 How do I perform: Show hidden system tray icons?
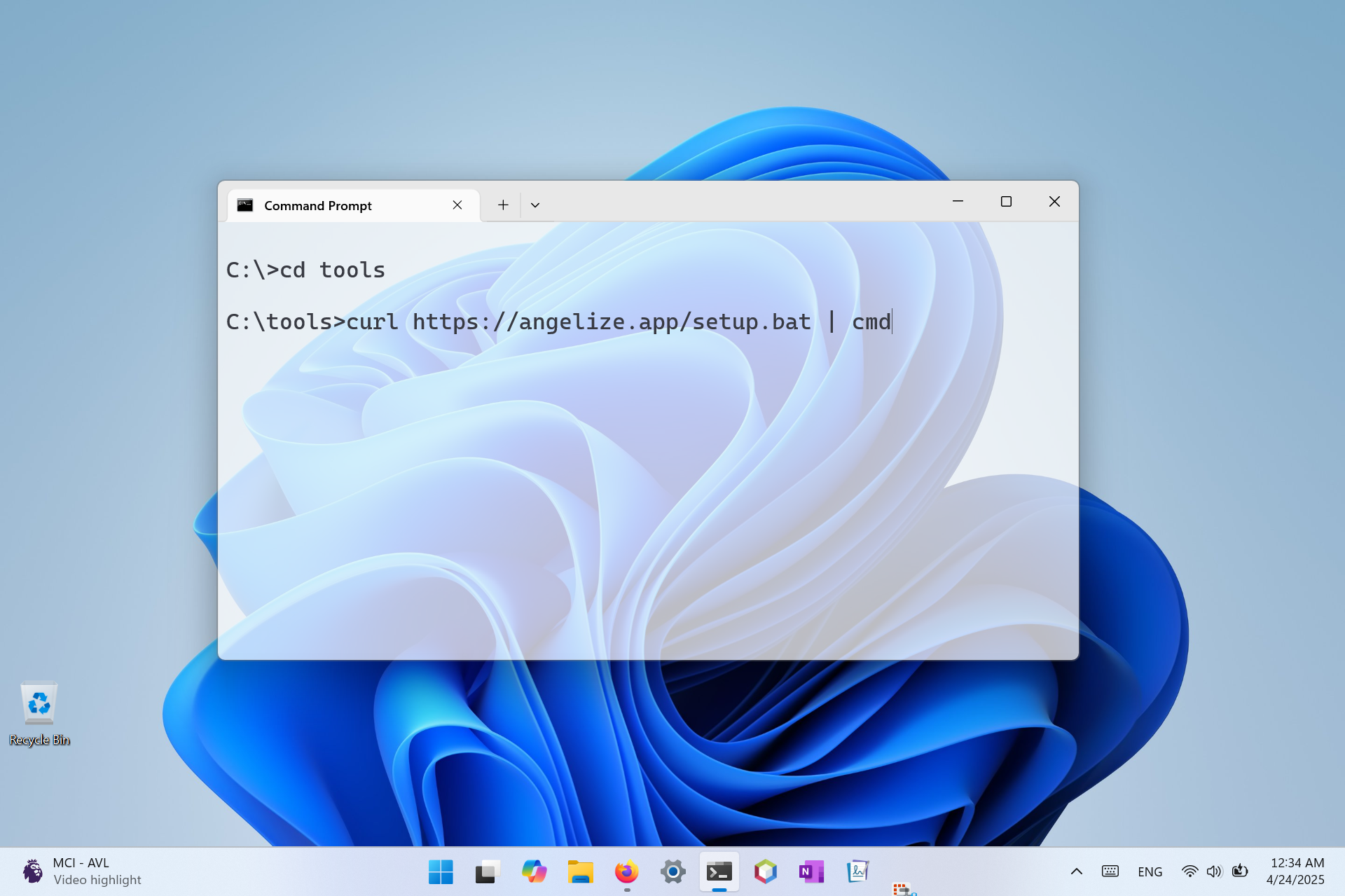(1077, 871)
